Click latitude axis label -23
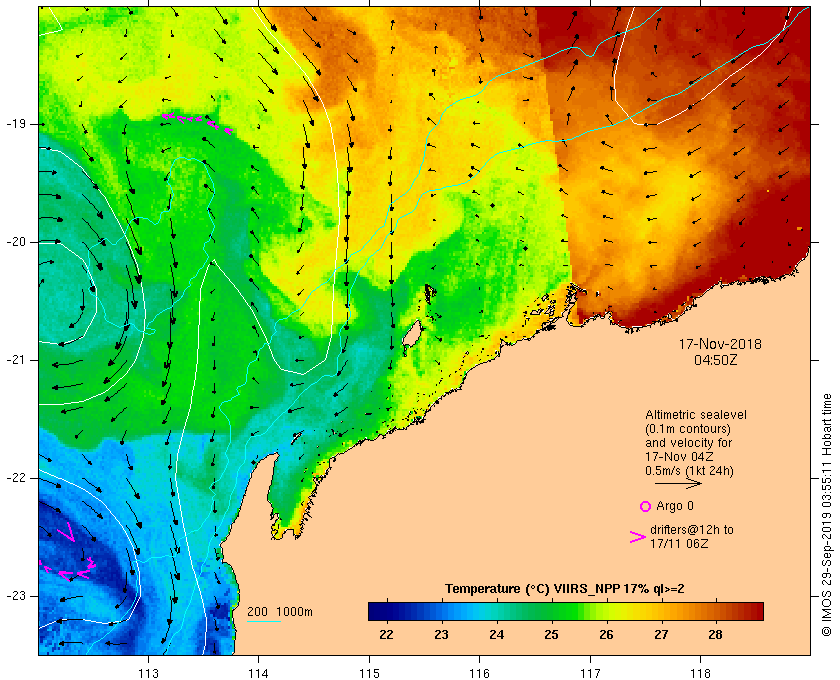Screen dimensions: 840x680 [x=16, y=596]
